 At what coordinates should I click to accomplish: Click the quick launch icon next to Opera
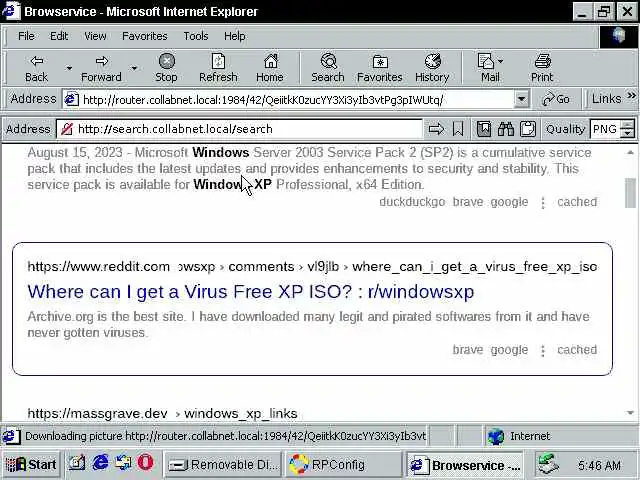[x=122, y=463]
